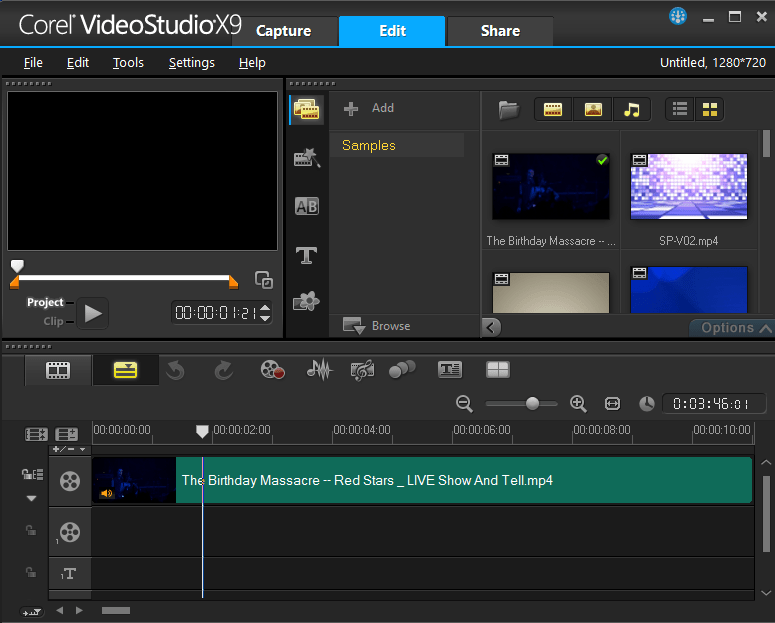This screenshot has height=623, width=775.
Task: Click the Add folder button
Action: click(369, 108)
